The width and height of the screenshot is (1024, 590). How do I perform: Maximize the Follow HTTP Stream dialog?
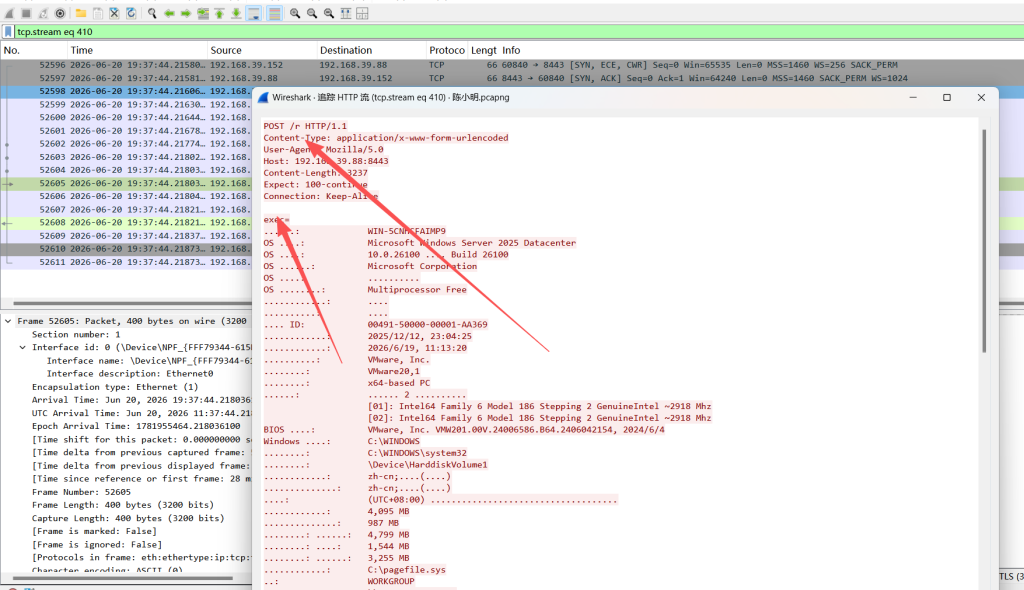point(947,97)
